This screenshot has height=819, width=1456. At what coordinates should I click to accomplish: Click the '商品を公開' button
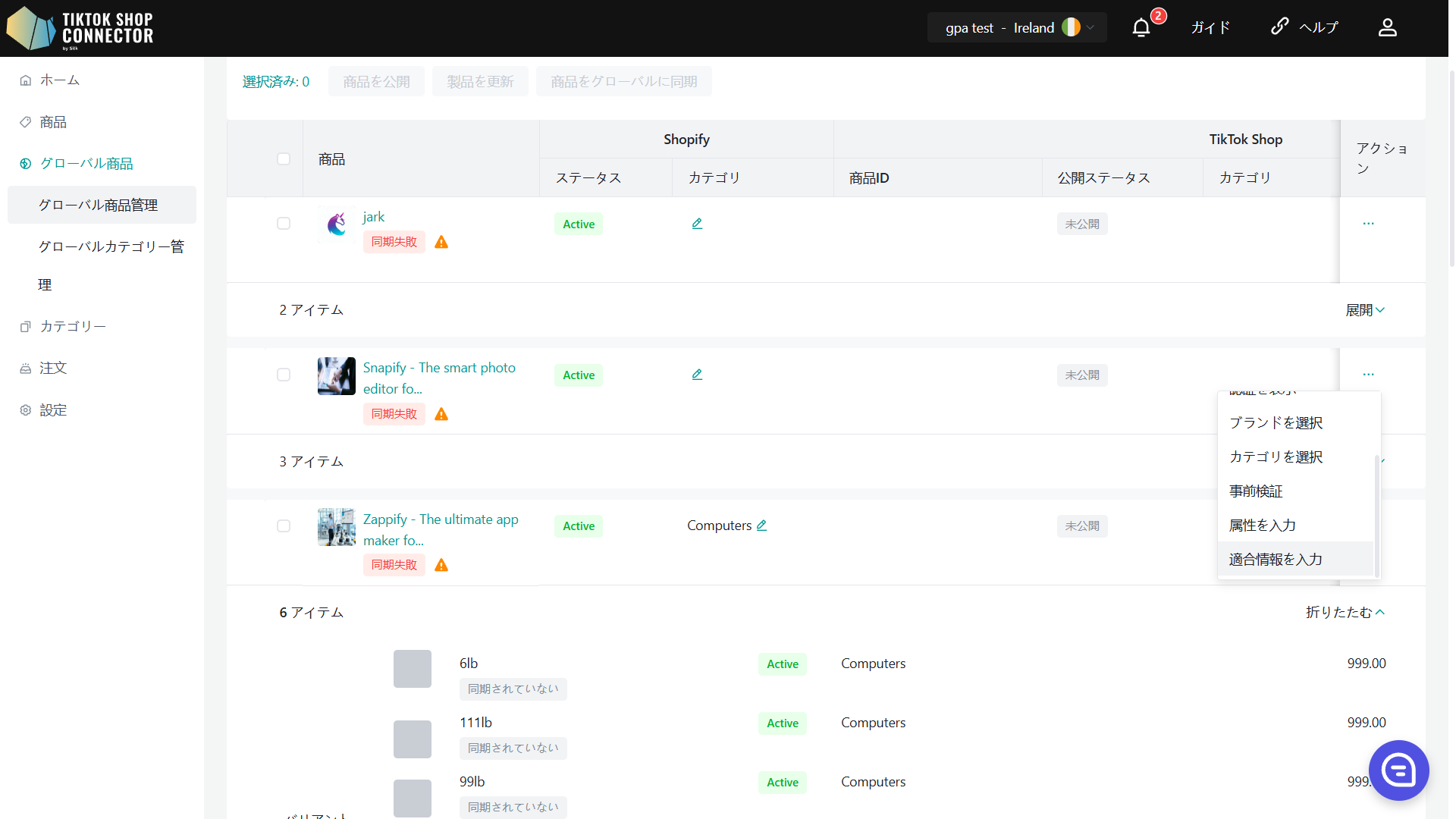pos(376,82)
